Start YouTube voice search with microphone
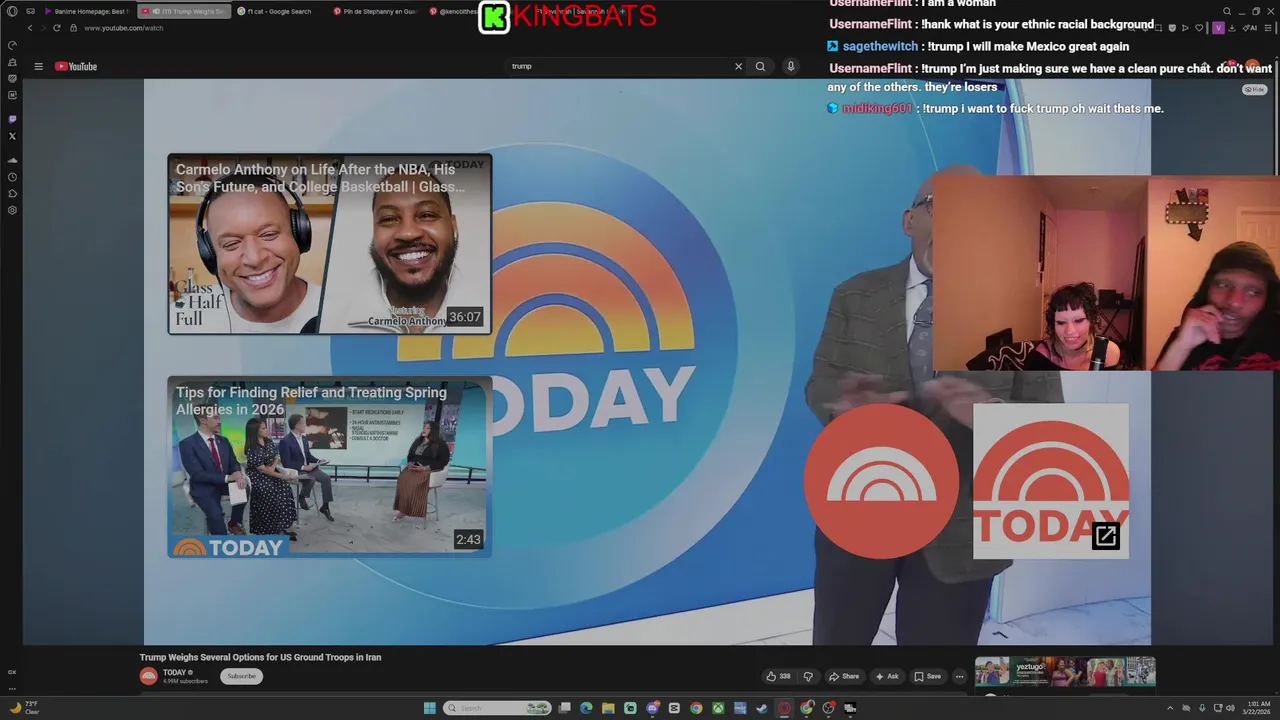Image resolution: width=1280 pixels, height=720 pixels. (790, 66)
